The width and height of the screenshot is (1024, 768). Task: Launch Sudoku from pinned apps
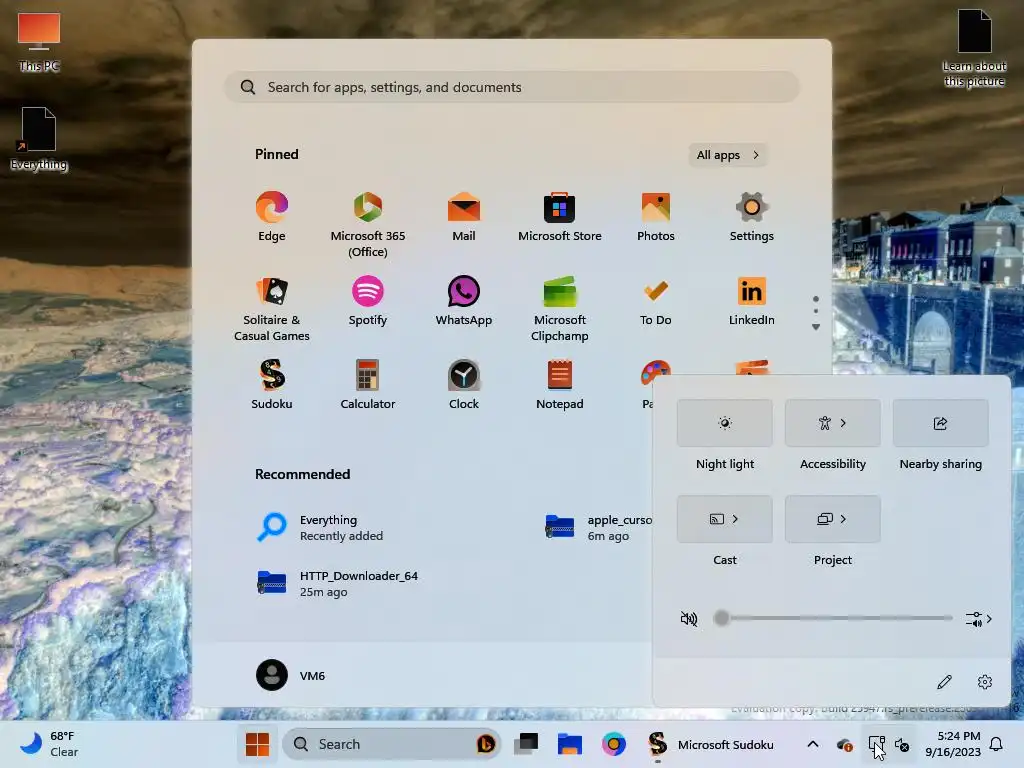point(272,385)
